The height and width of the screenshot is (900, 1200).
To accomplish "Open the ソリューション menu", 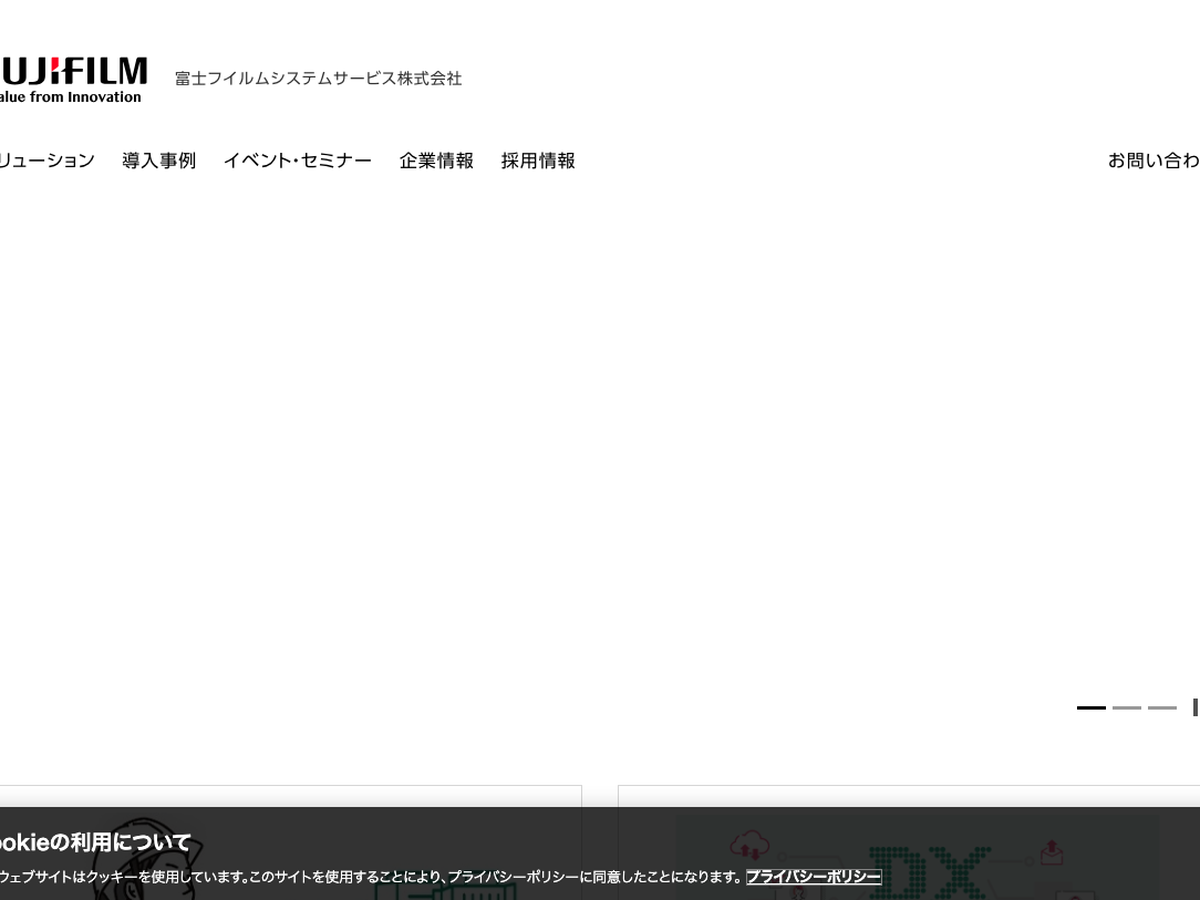I will tap(47, 160).
